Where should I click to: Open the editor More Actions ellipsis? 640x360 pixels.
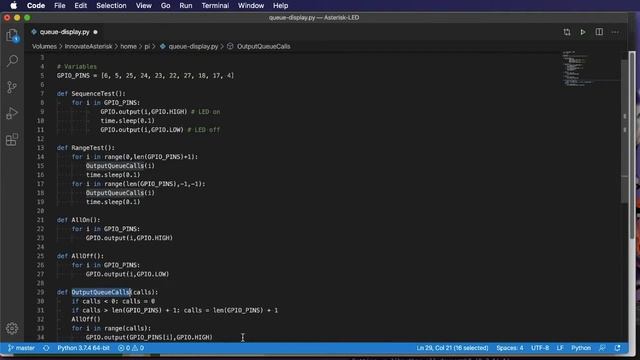[x=615, y=32]
